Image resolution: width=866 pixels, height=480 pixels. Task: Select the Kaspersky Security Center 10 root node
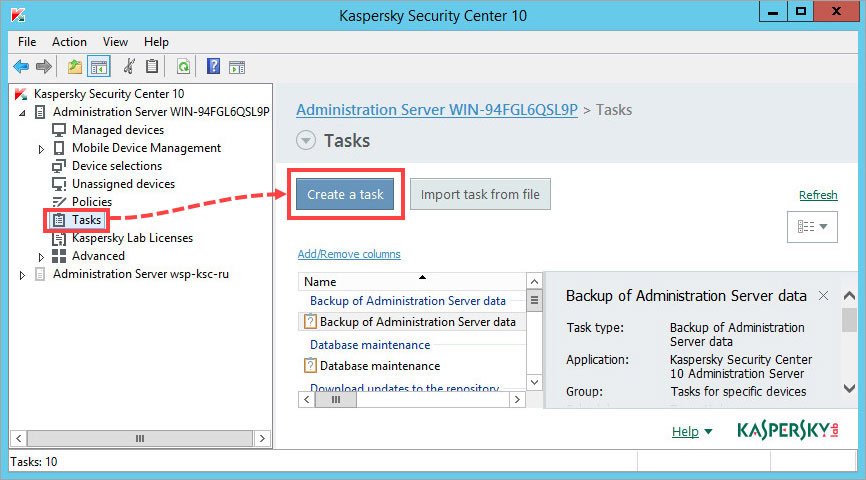tap(109, 94)
